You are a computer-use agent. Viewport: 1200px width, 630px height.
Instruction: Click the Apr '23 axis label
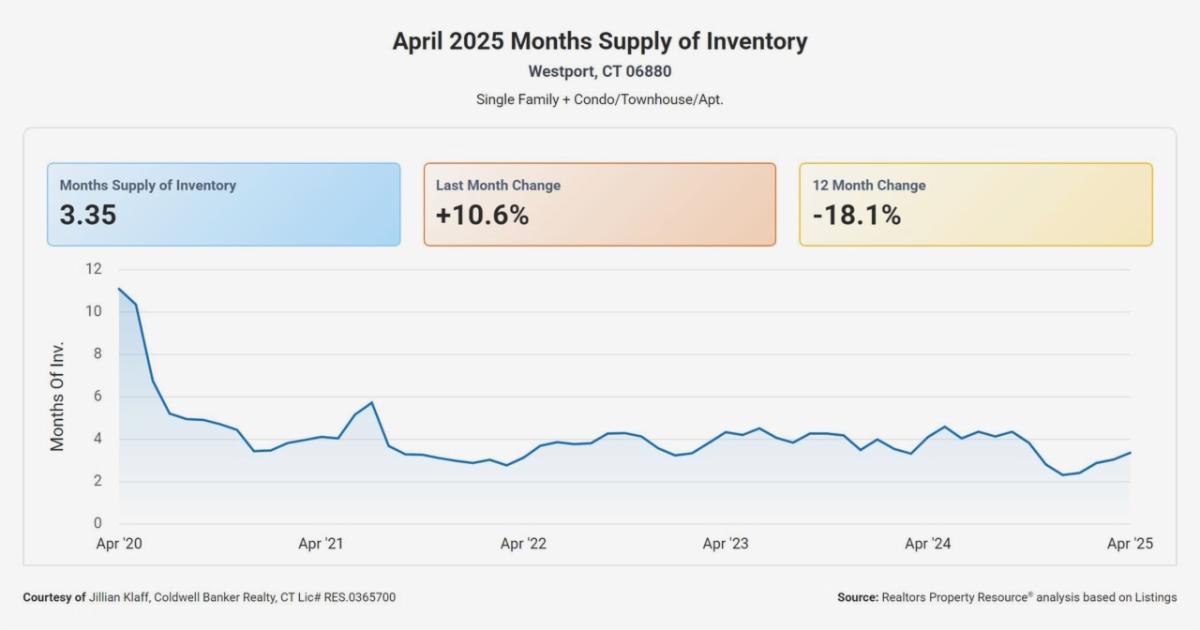click(x=725, y=544)
